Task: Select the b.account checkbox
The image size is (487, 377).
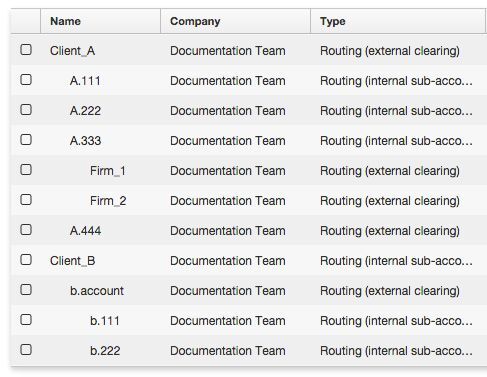Action: point(26,290)
